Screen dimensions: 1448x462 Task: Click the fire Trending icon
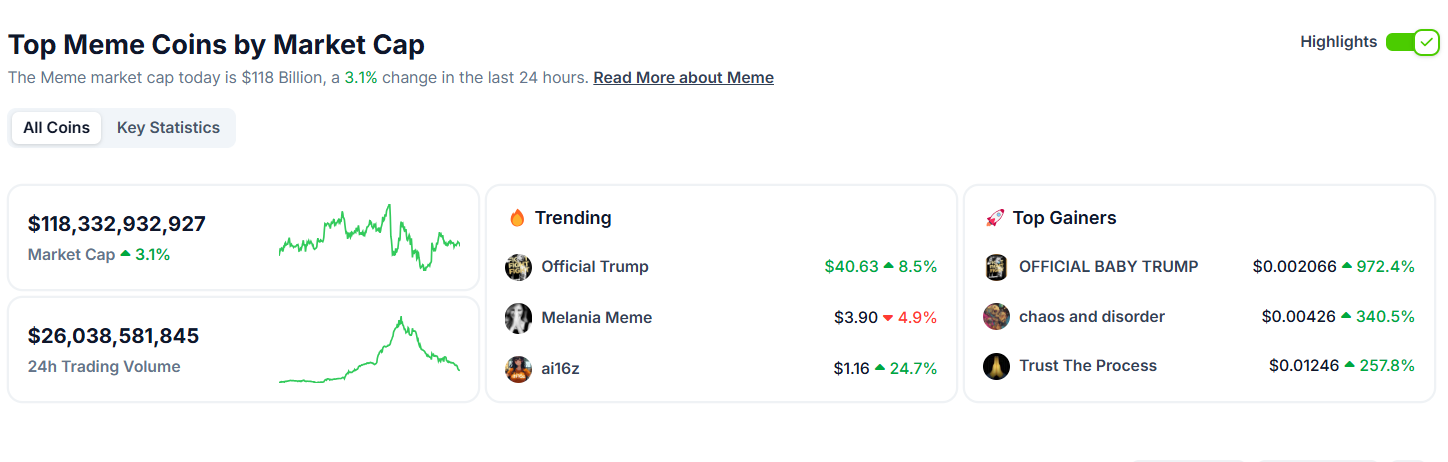click(517, 217)
